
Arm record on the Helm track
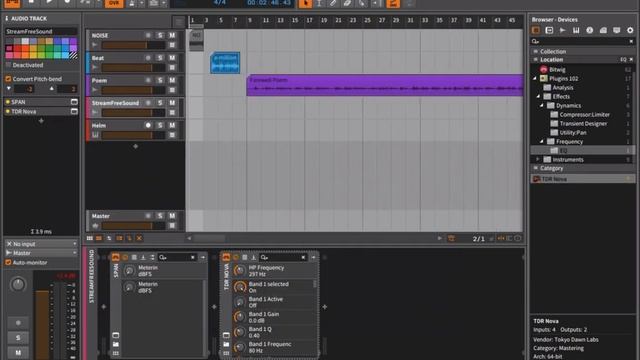[148, 125]
